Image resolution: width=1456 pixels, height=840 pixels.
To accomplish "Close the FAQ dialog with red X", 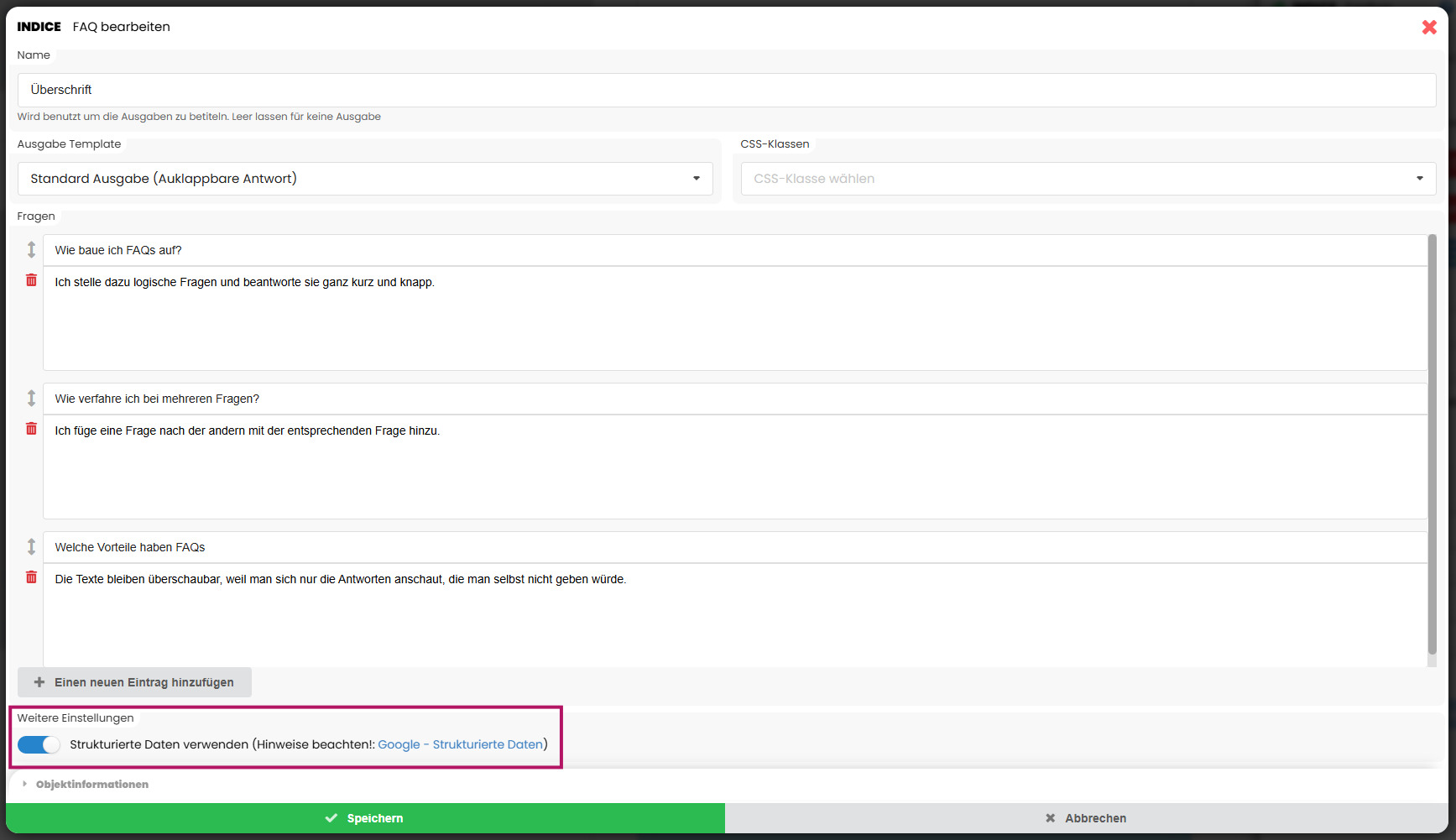I will tap(1429, 27).
